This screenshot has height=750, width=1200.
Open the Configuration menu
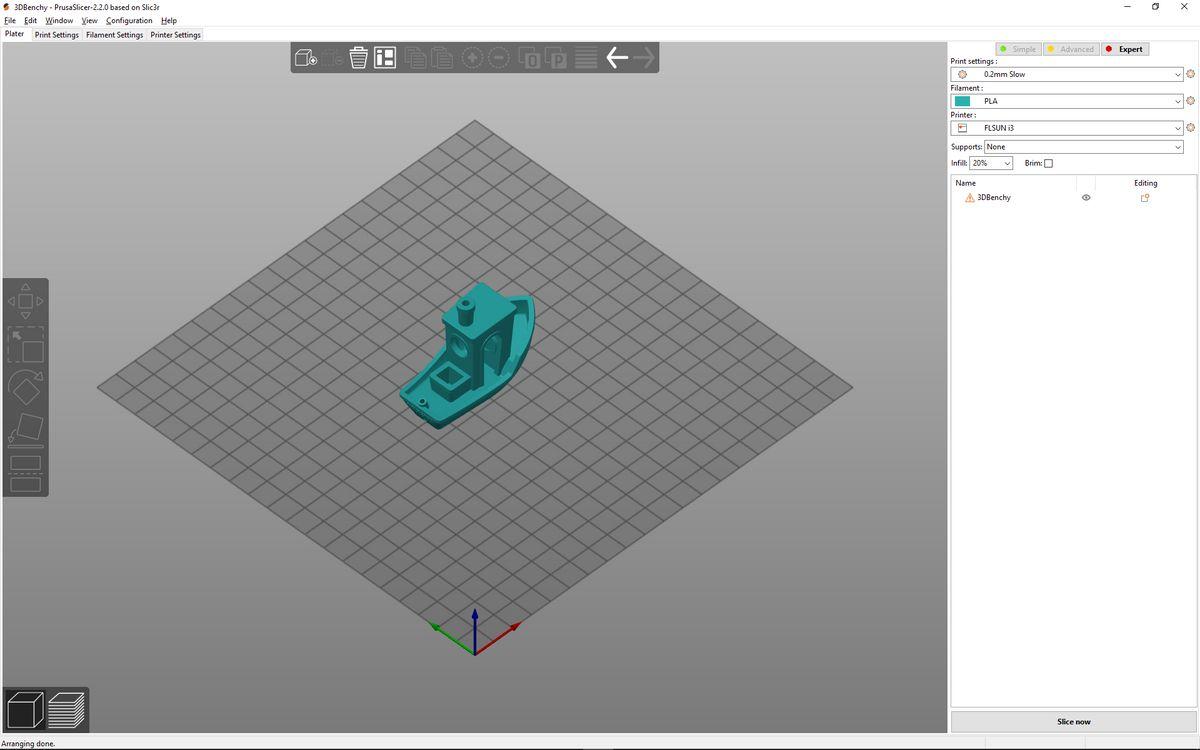coord(129,20)
